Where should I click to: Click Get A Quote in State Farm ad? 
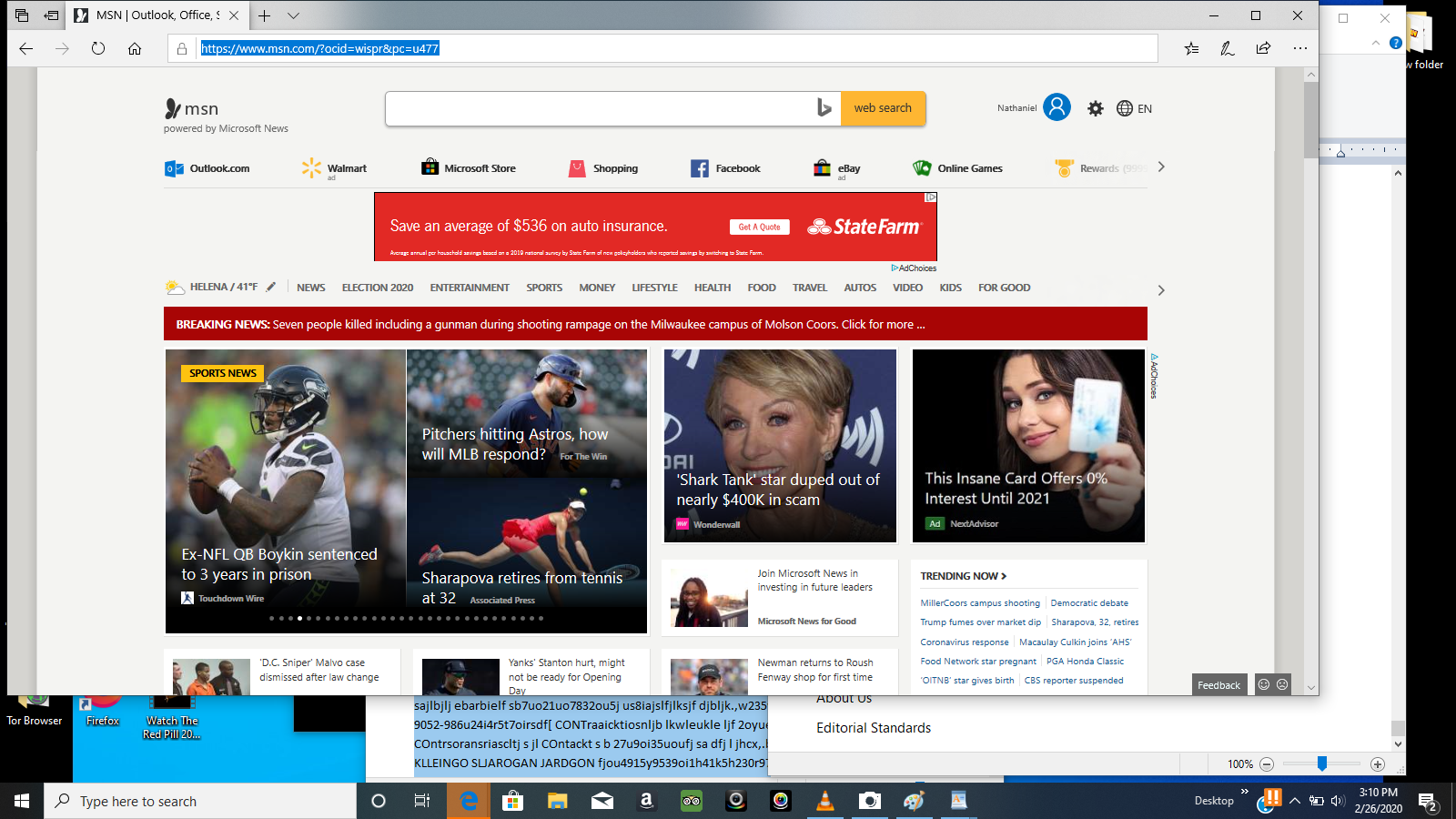click(759, 227)
